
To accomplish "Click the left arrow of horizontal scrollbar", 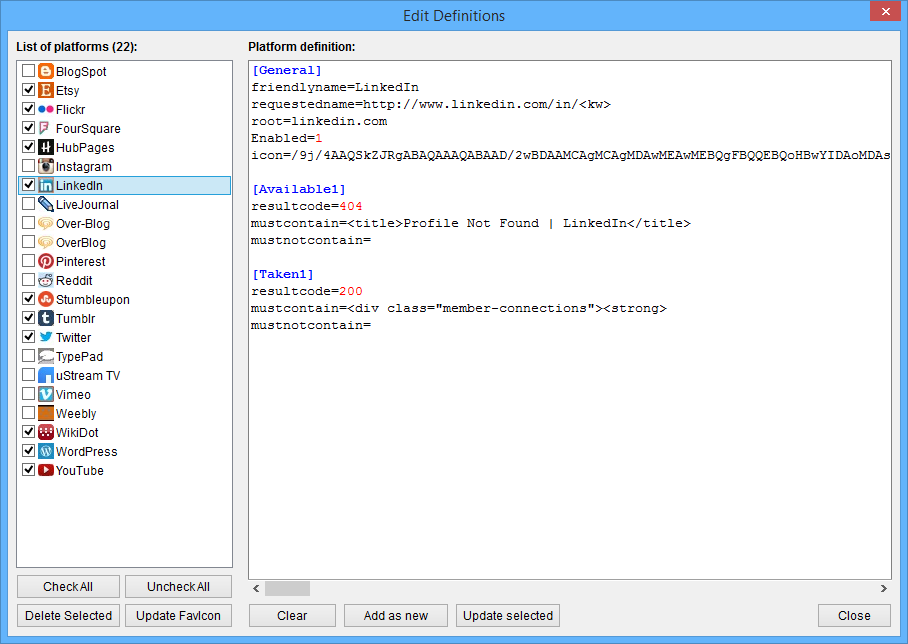I will click(x=256, y=589).
